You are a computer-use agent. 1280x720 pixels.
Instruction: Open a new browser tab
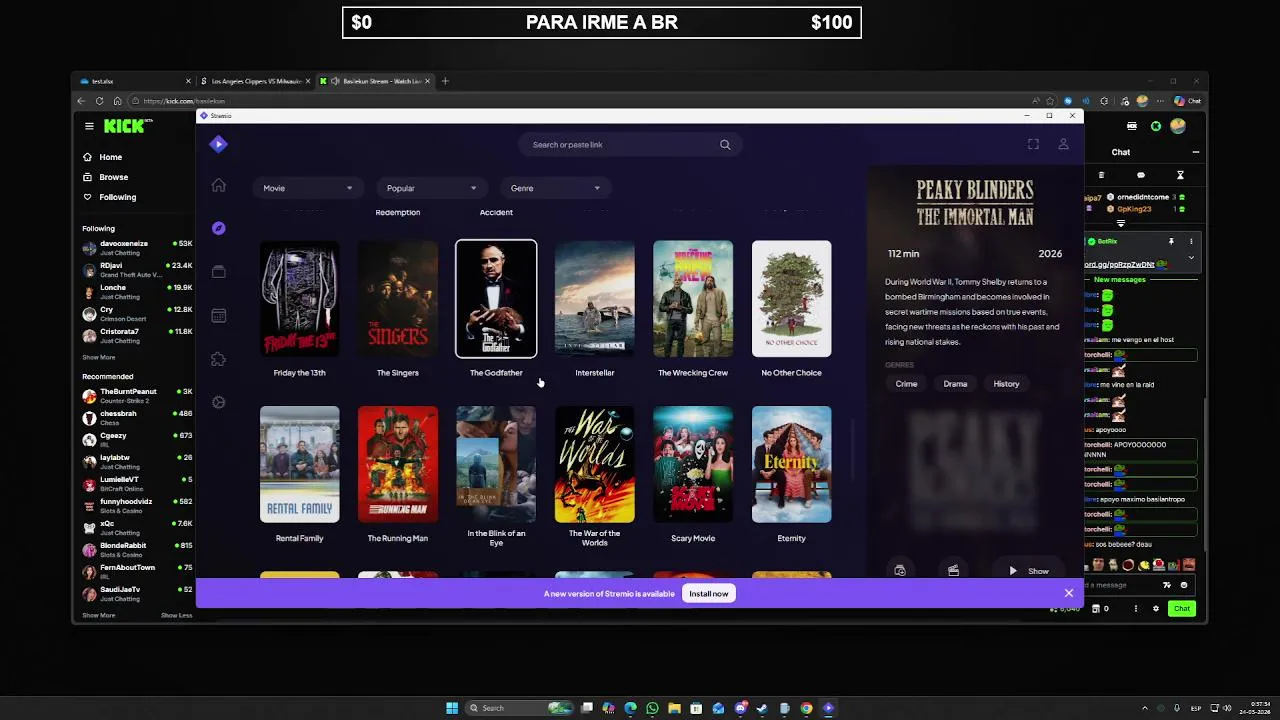[445, 81]
